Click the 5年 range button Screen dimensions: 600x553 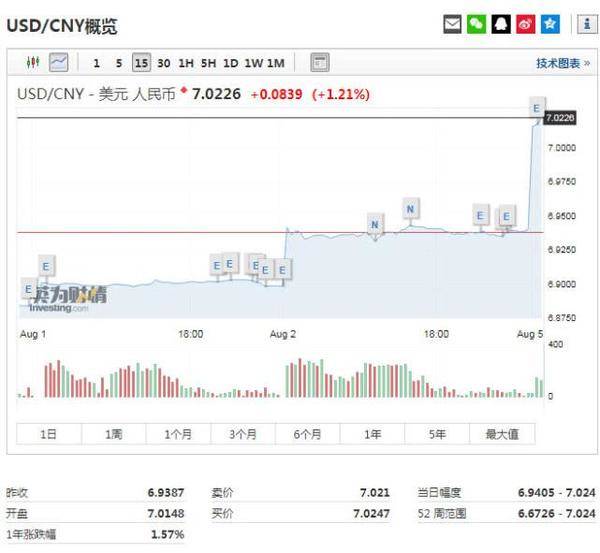coord(437,434)
